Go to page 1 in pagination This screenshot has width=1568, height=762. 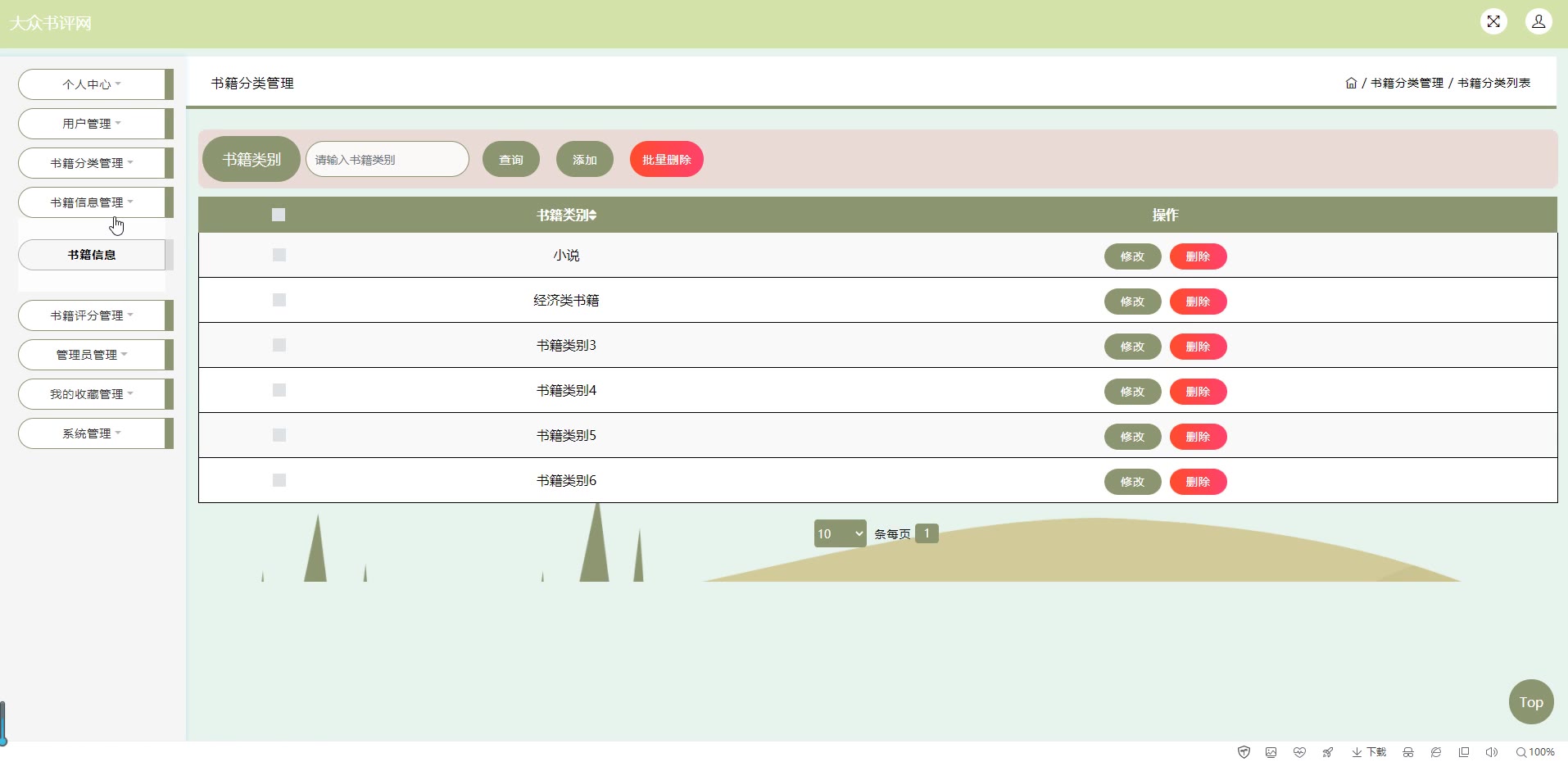(927, 533)
